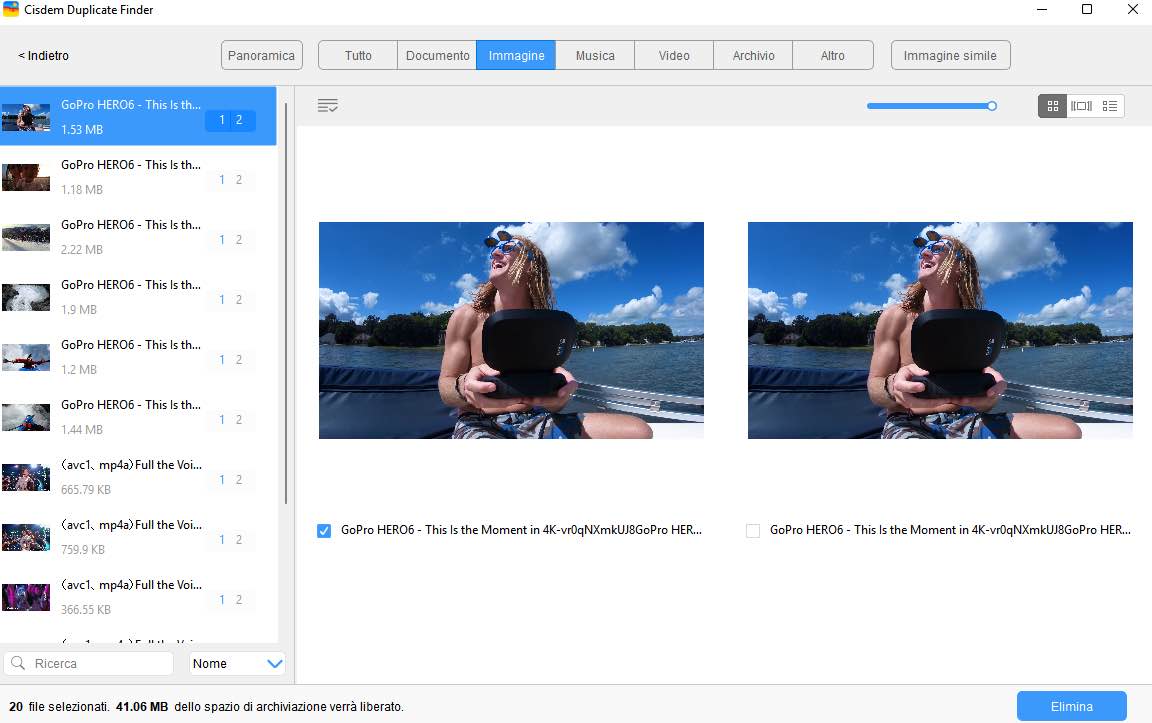Switch to side-by-side comparison view
Screen dimensions: 1152x723
pyautogui.click(x=1081, y=105)
